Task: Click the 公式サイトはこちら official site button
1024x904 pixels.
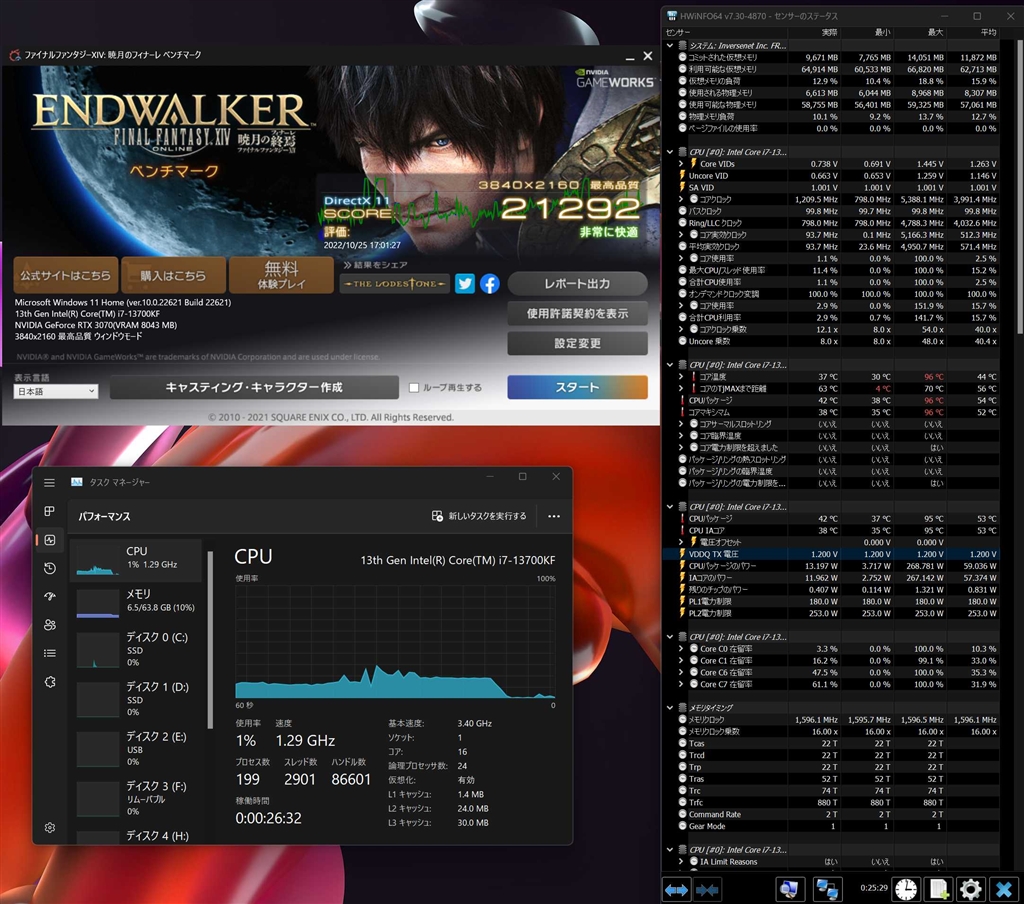Action: pos(65,275)
